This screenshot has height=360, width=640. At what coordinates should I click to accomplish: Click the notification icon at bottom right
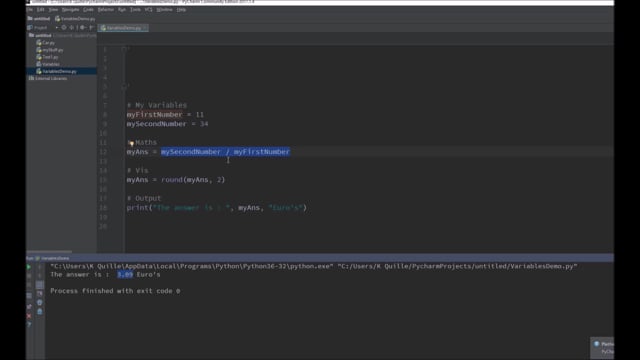(597, 344)
